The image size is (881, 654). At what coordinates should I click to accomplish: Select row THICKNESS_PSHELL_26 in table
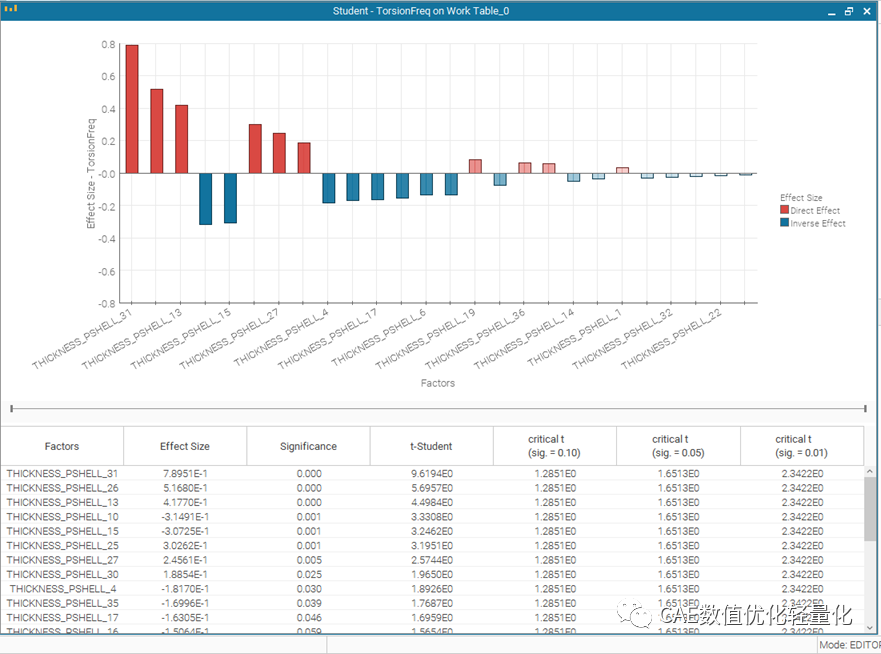click(x=432, y=488)
